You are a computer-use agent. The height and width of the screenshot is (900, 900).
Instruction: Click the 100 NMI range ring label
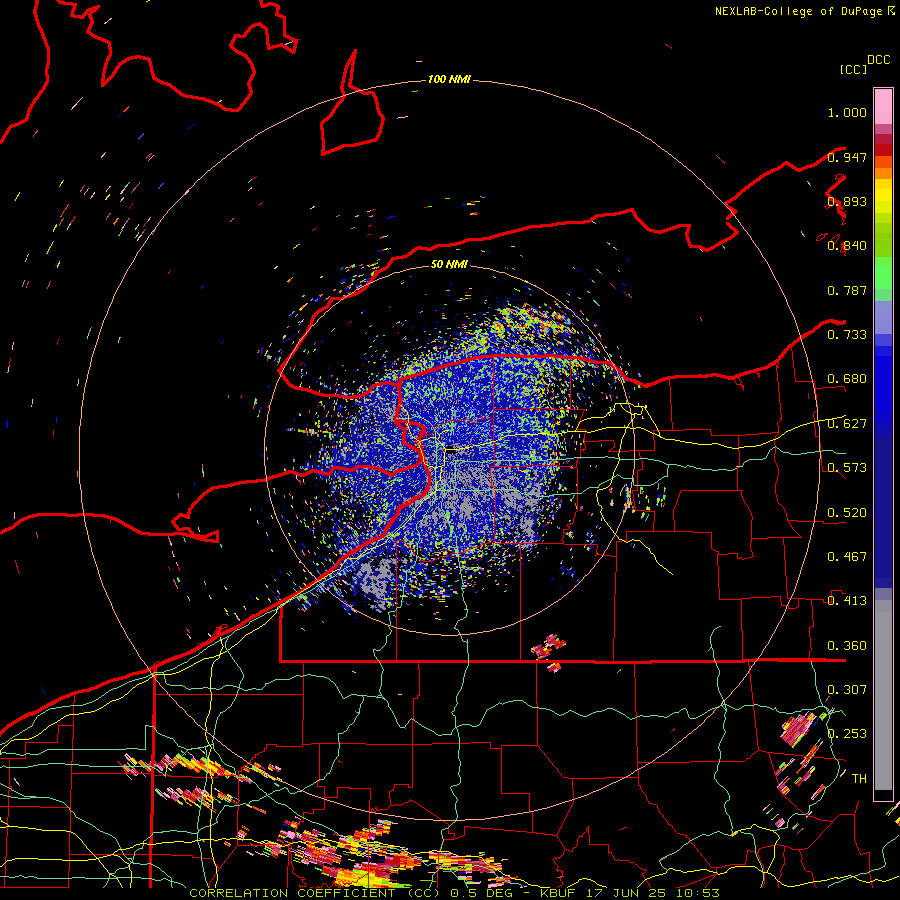click(449, 79)
